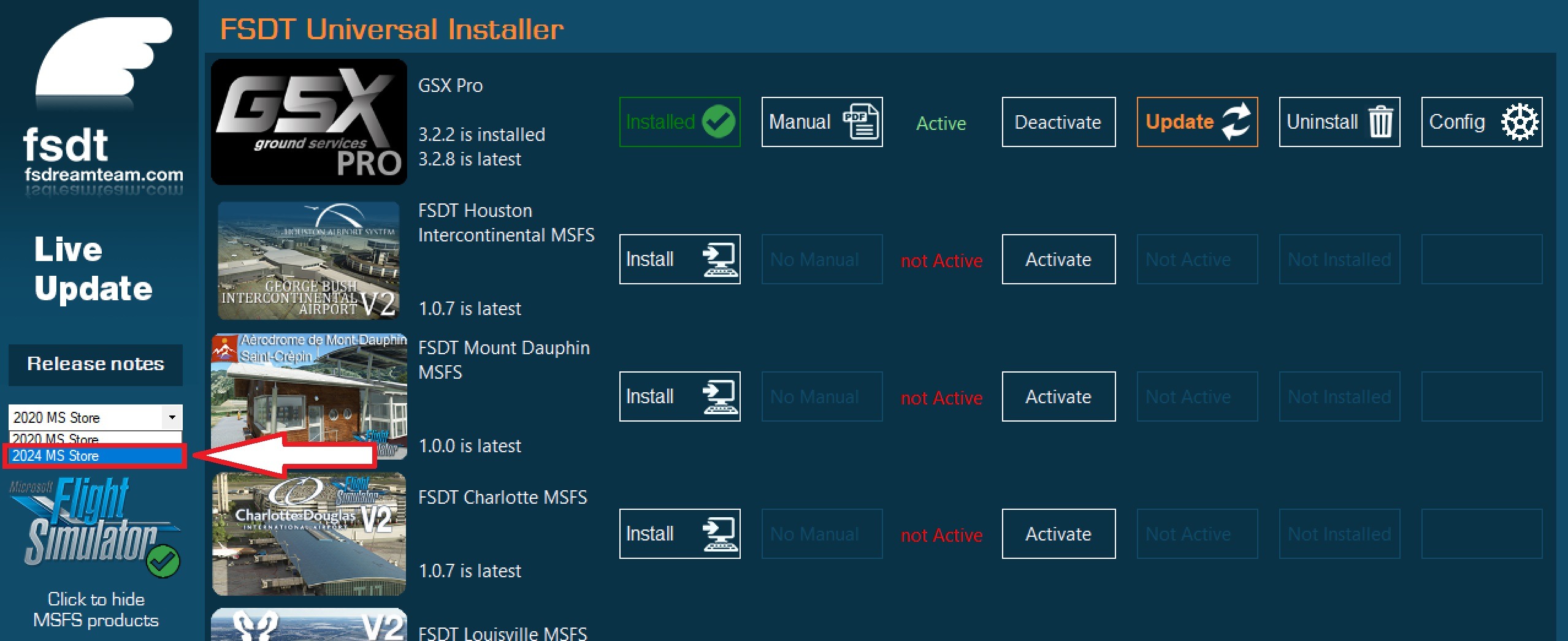Screen dimensions: 1568x641
Task: Deactivate the GSX Pro license
Action: click(1058, 122)
